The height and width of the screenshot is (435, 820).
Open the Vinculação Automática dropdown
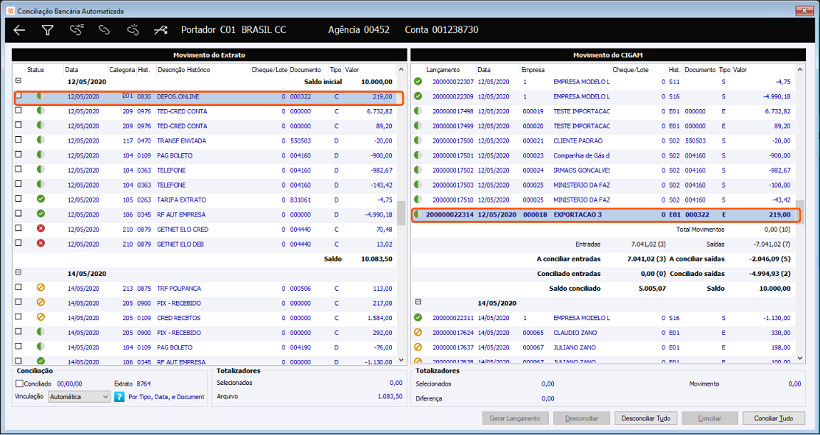click(78, 396)
